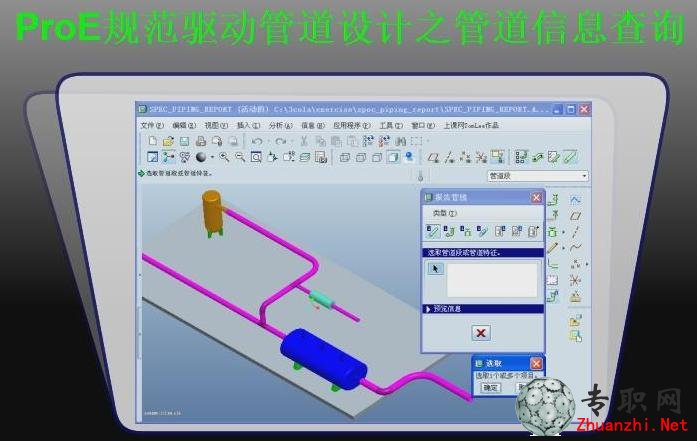The image size is (697, 441).
Task: Click the Save disk icon
Action: point(184,141)
